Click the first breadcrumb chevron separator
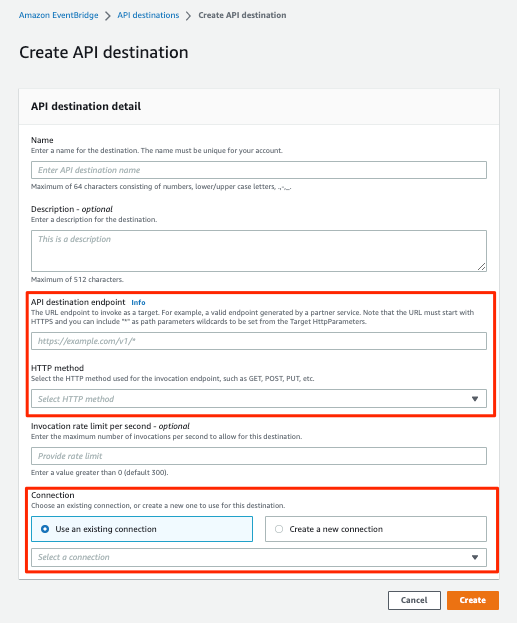Viewport: 517px width, 623px height. tap(108, 16)
